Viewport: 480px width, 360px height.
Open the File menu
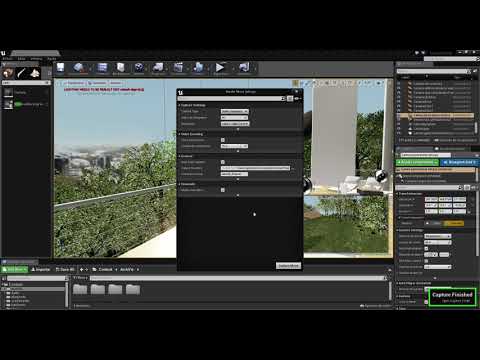(7, 59)
